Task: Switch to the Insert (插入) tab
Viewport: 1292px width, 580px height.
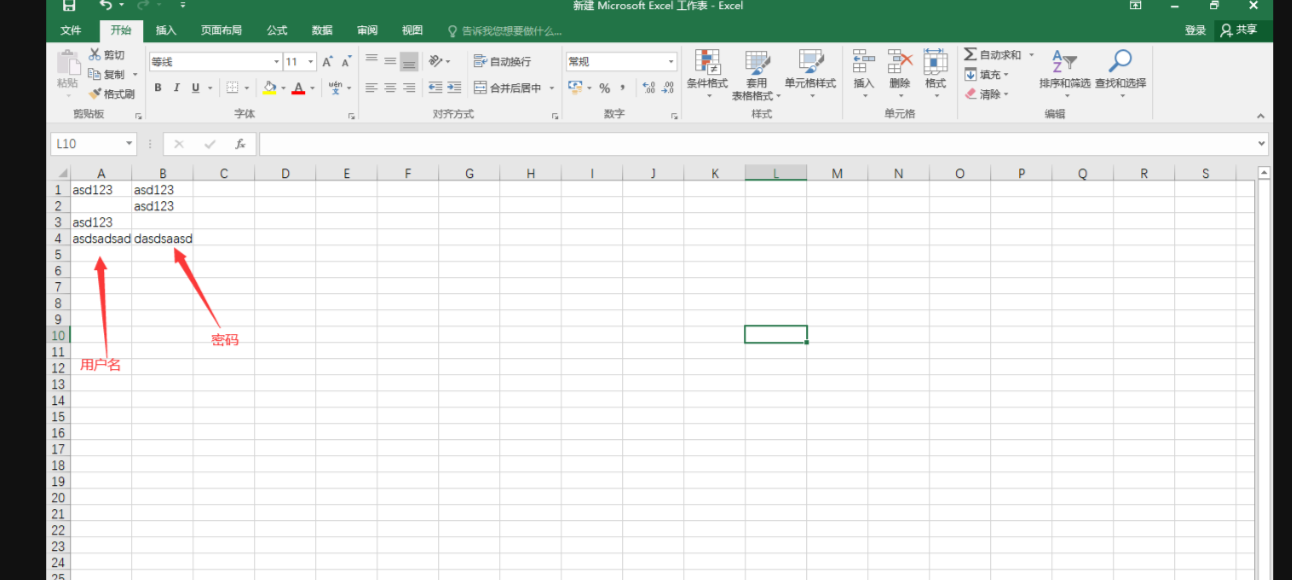Action: pyautogui.click(x=166, y=31)
